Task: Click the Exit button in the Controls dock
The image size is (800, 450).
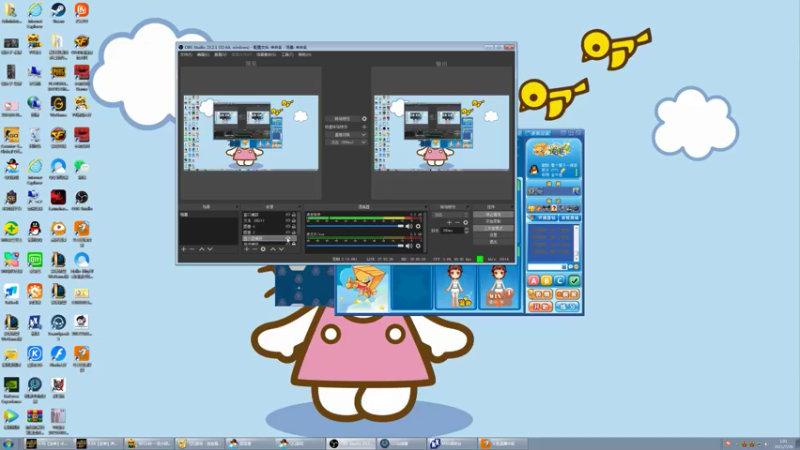Action: 493,241
